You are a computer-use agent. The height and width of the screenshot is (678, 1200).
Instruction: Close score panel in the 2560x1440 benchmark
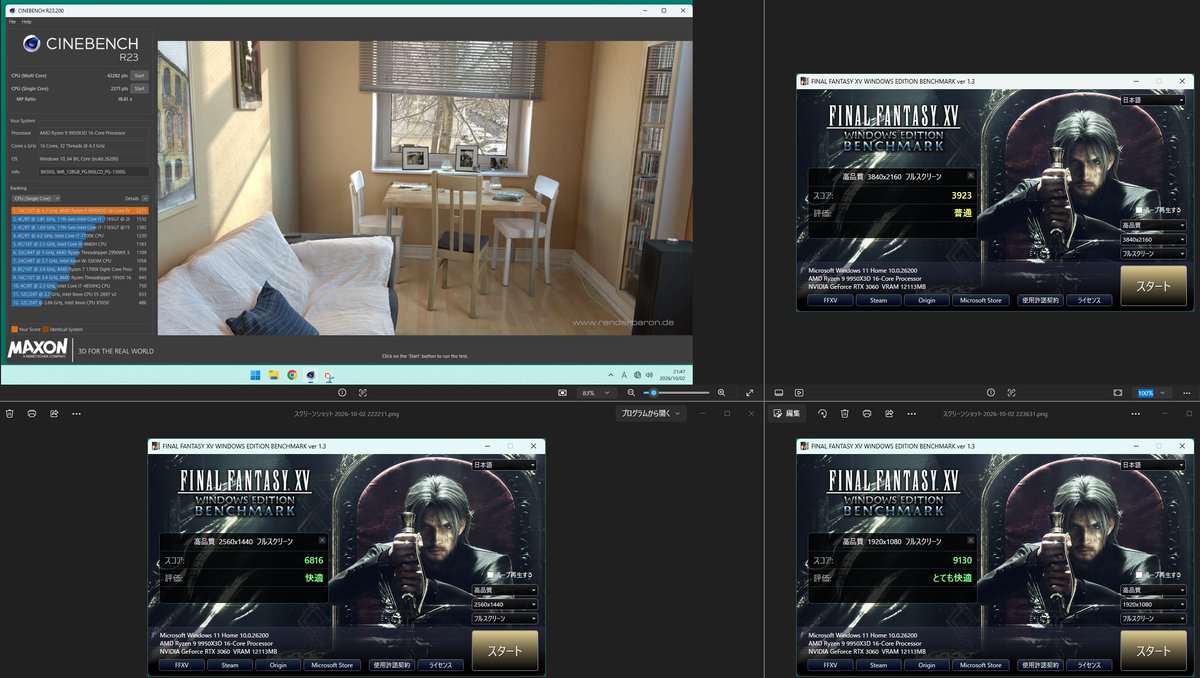coord(322,540)
